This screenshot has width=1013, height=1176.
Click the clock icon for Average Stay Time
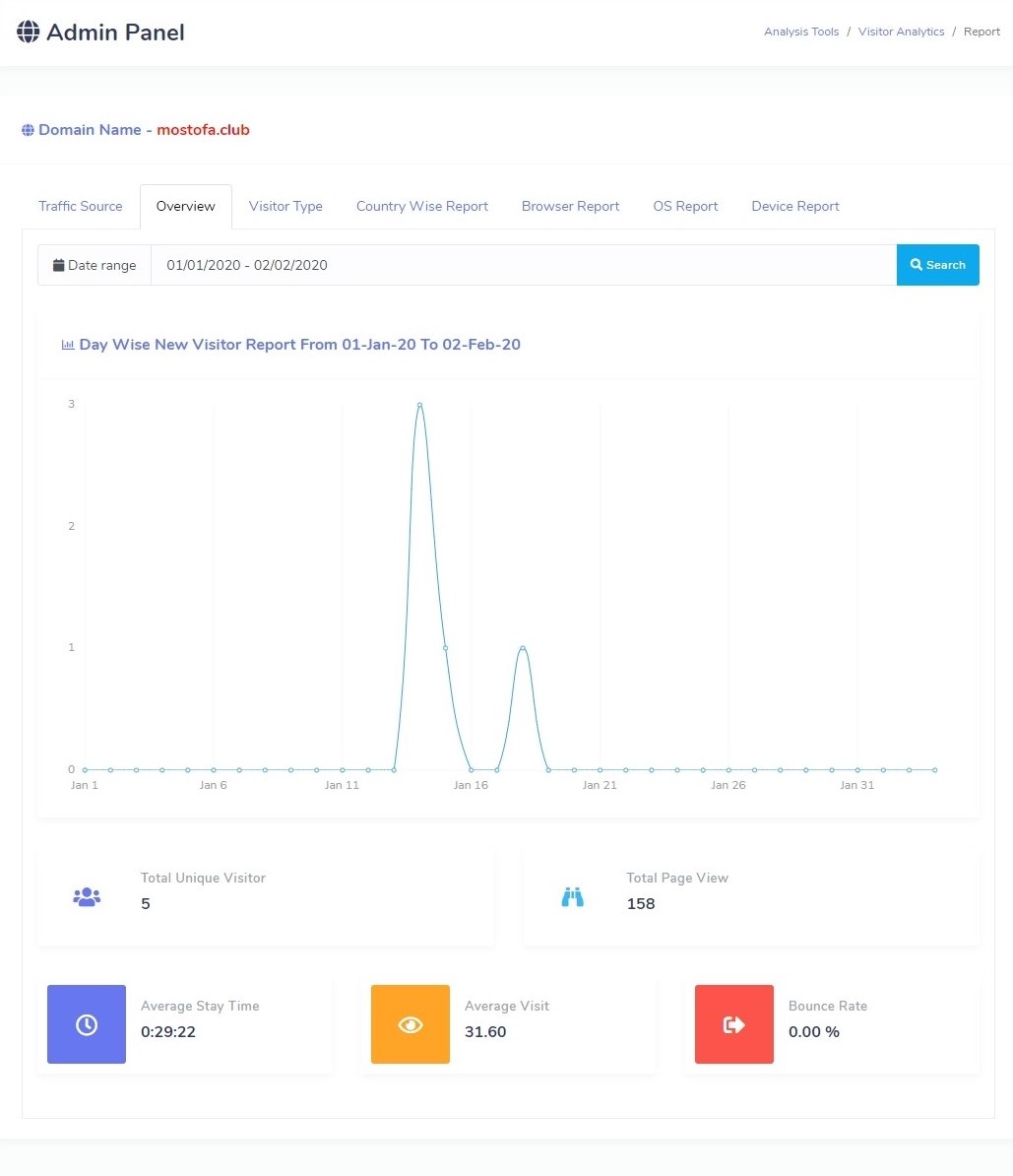87,1024
